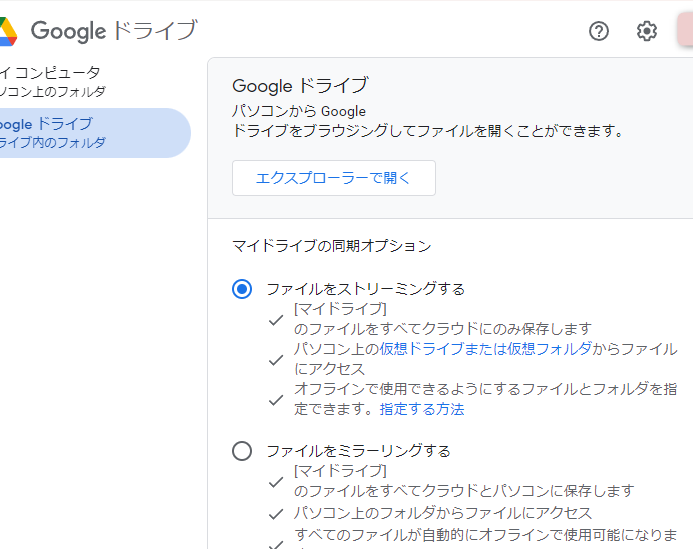693x549 pixels.
Task: Click the Google ドライブ section title
Action: [300, 86]
